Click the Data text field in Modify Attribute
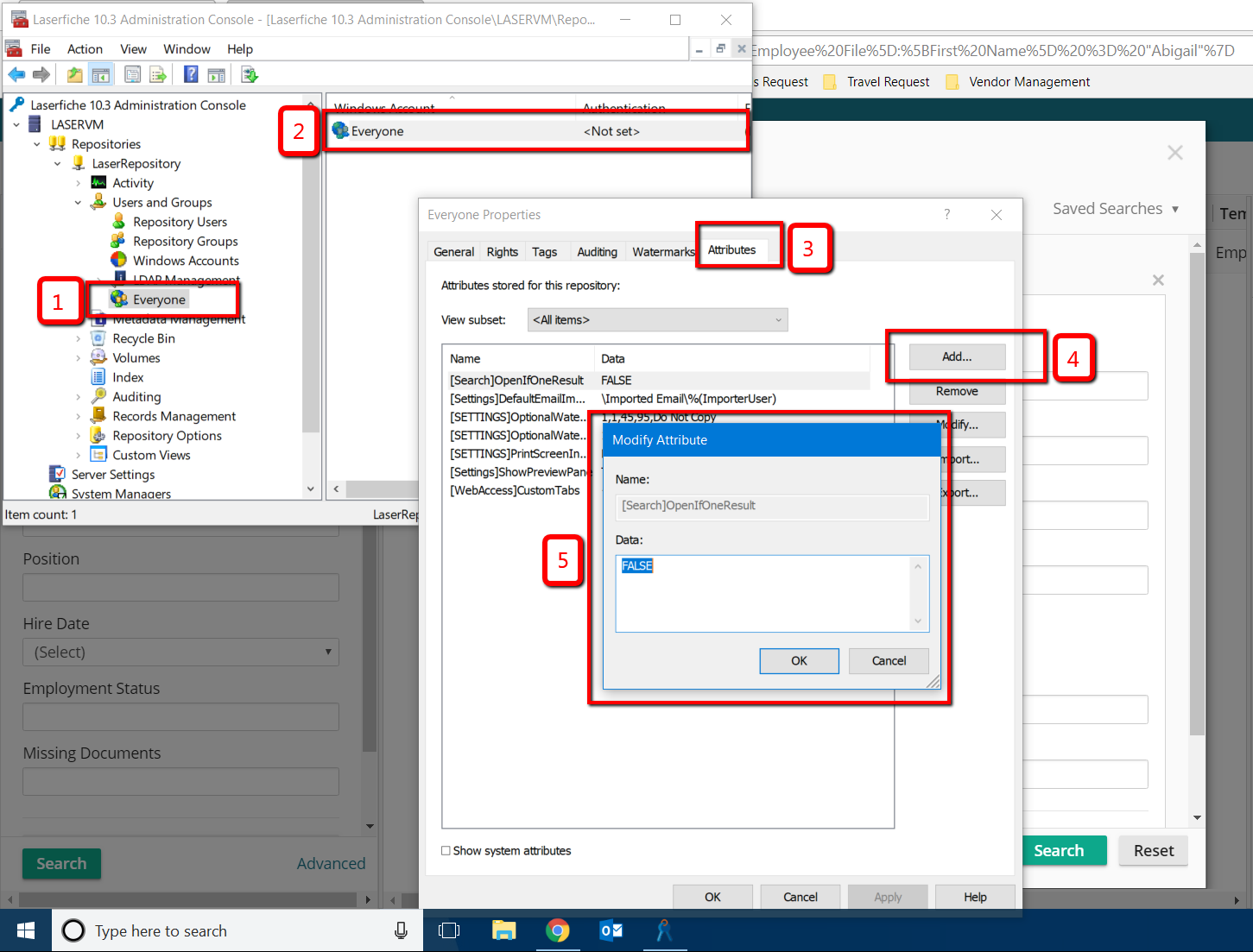This screenshot has height=952, width=1253. point(772,593)
